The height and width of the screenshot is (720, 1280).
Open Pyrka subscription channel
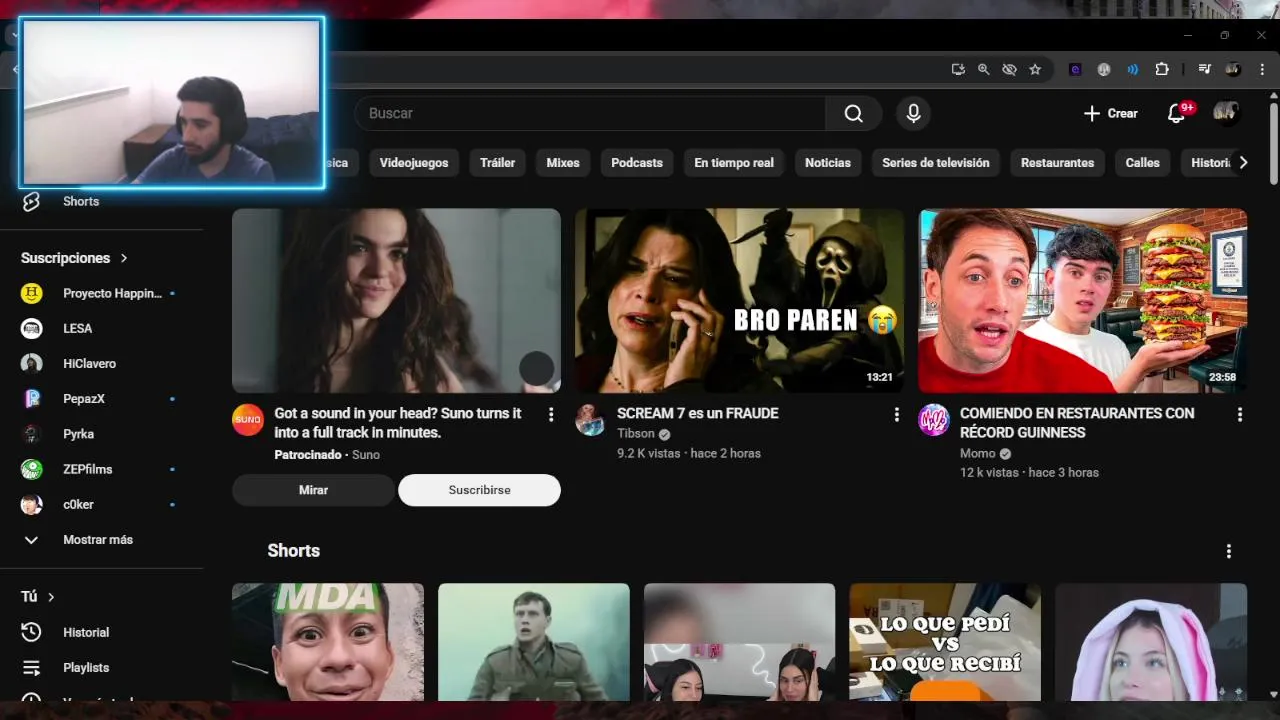pos(102,434)
